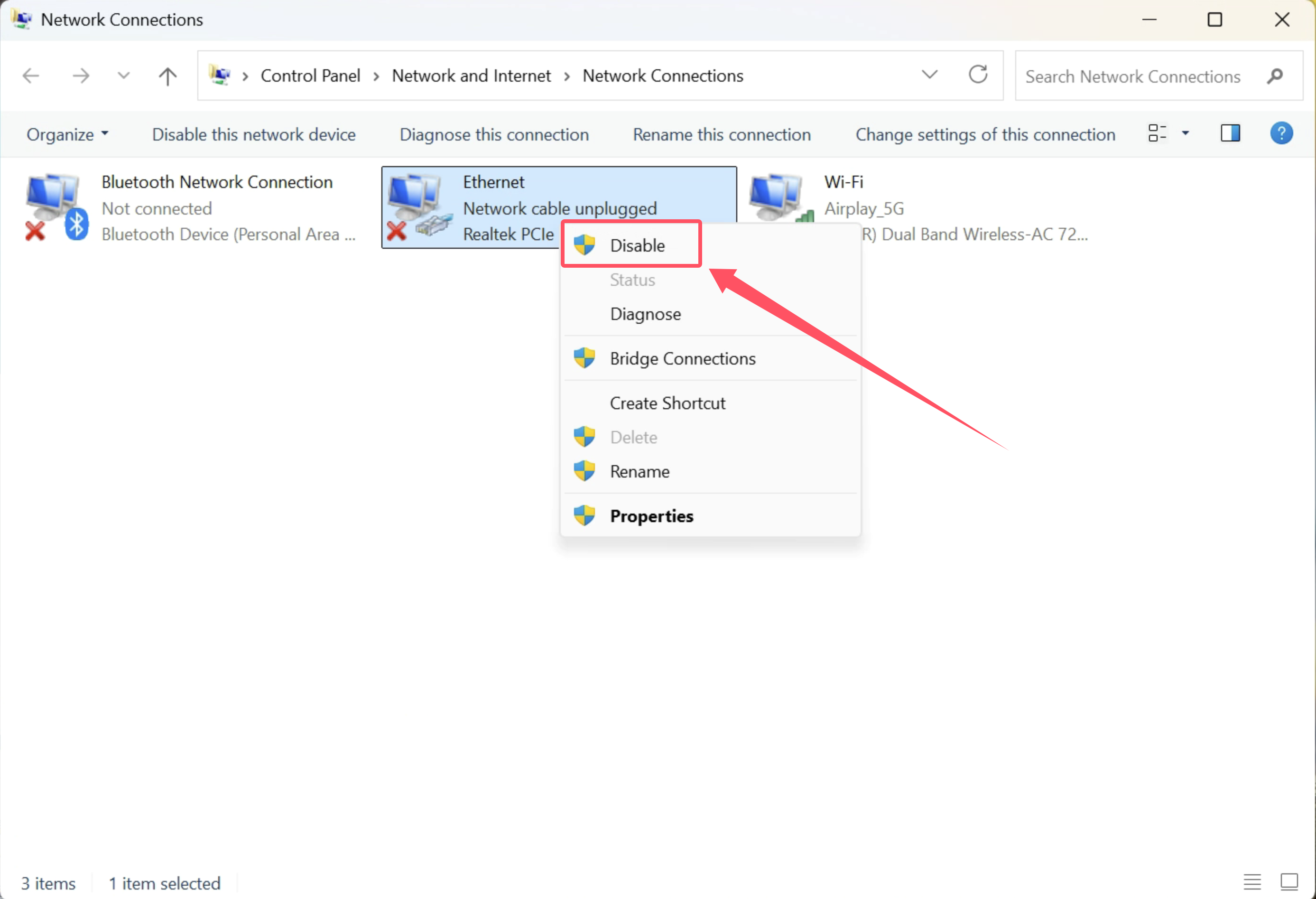Click Diagnose this connection
The width and height of the screenshot is (1316, 899).
tap(494, 134)
